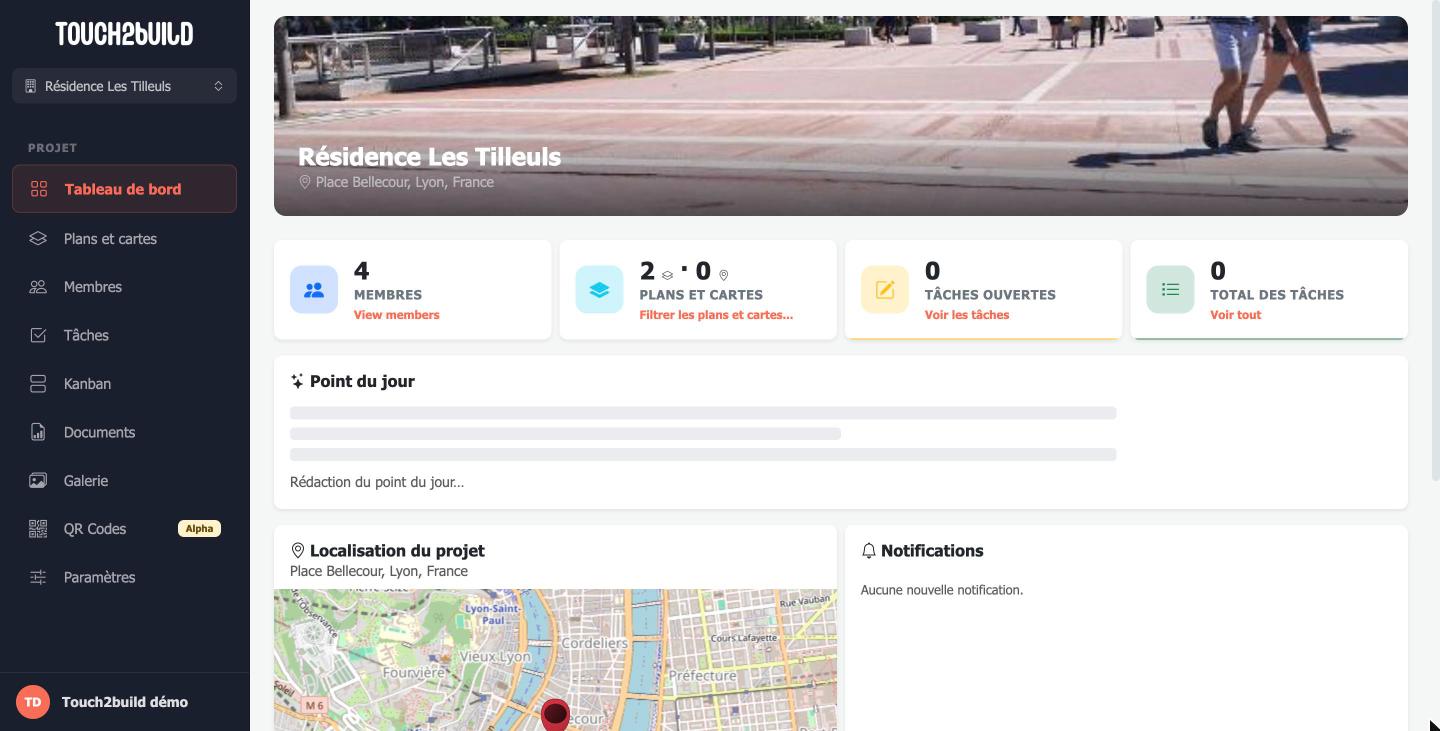Screen dimensions: 1440x731
Task: Click the building icon in project selector
Action: point(31,86)
